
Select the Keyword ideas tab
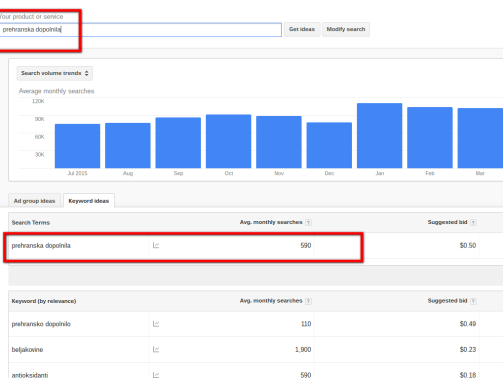pyautogui.click(x=89, y=201)
